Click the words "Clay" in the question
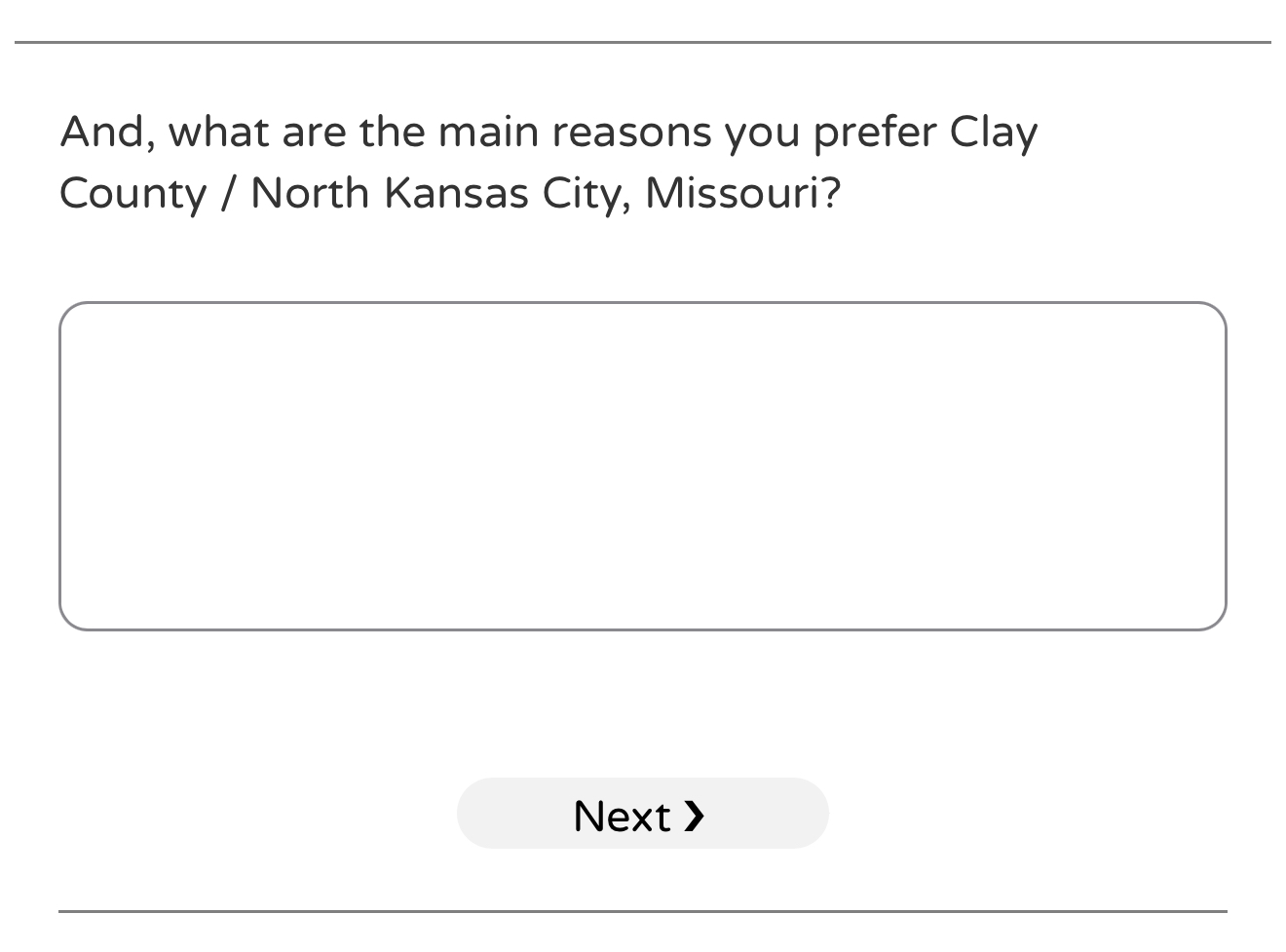The image size is (1286, 952). click(994, 133)
